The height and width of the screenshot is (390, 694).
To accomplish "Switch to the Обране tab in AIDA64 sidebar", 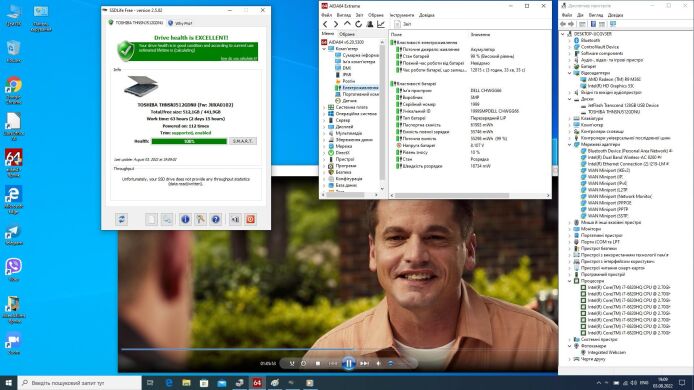I will click(347, 34).
